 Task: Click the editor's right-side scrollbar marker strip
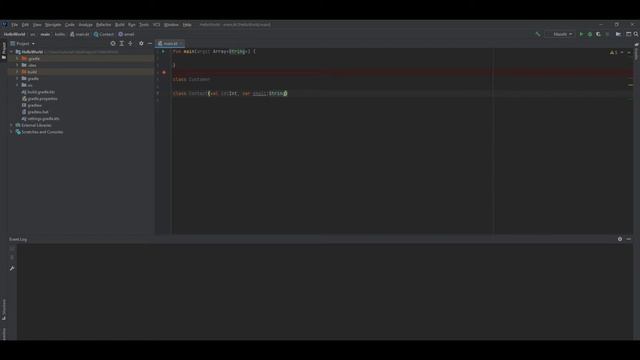tap(631, 141)
